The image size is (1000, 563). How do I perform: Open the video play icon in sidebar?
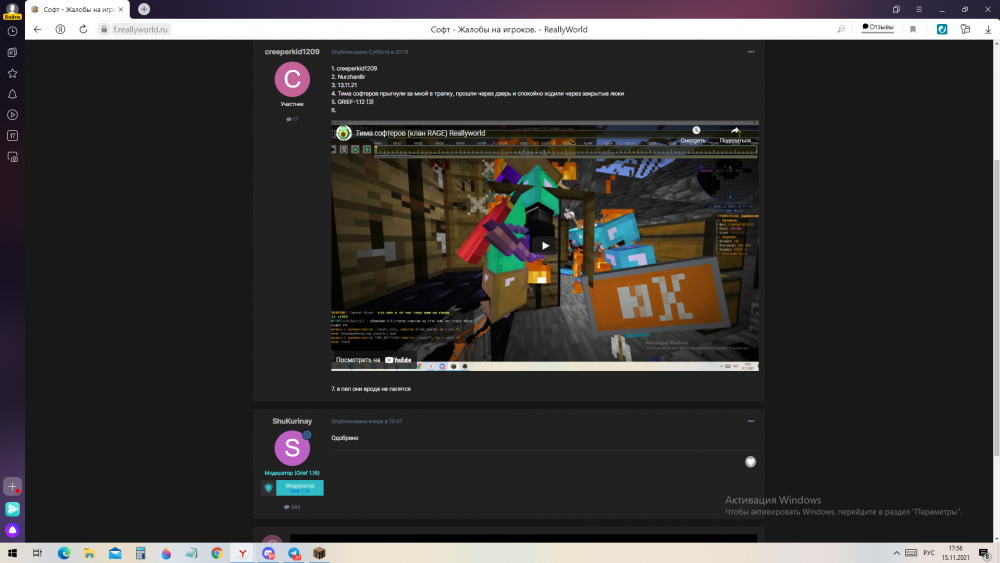(x=12, y=115)
